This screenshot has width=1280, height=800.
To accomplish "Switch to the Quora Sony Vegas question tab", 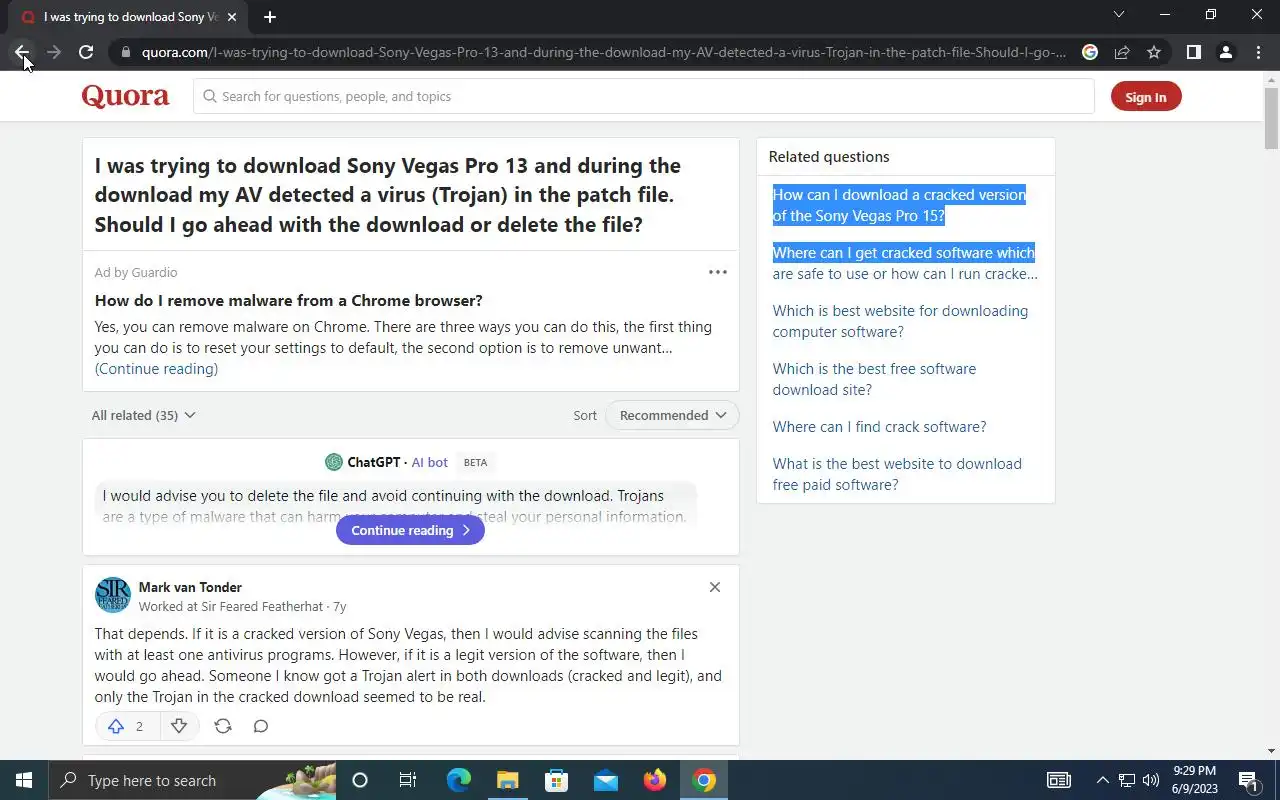I will tap(130, 17).
